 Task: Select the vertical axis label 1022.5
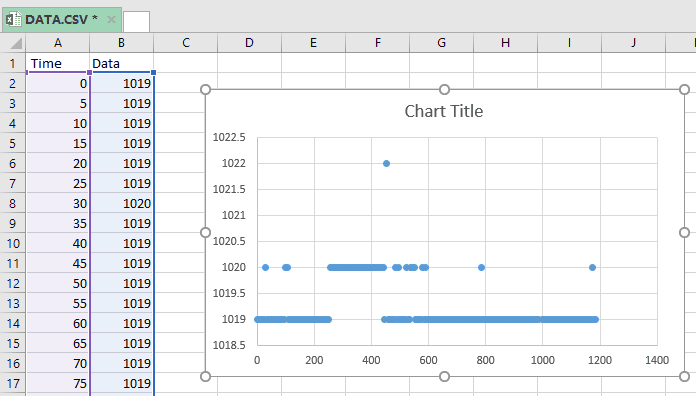[229, 137]
